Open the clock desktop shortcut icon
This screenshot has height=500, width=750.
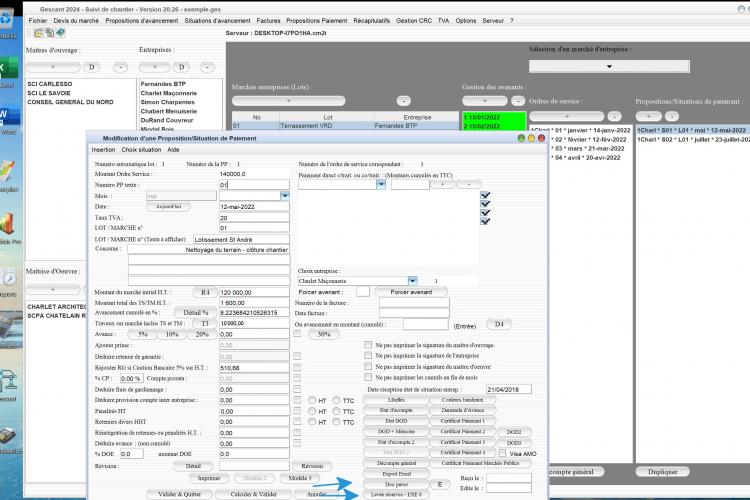pos(8,278)
